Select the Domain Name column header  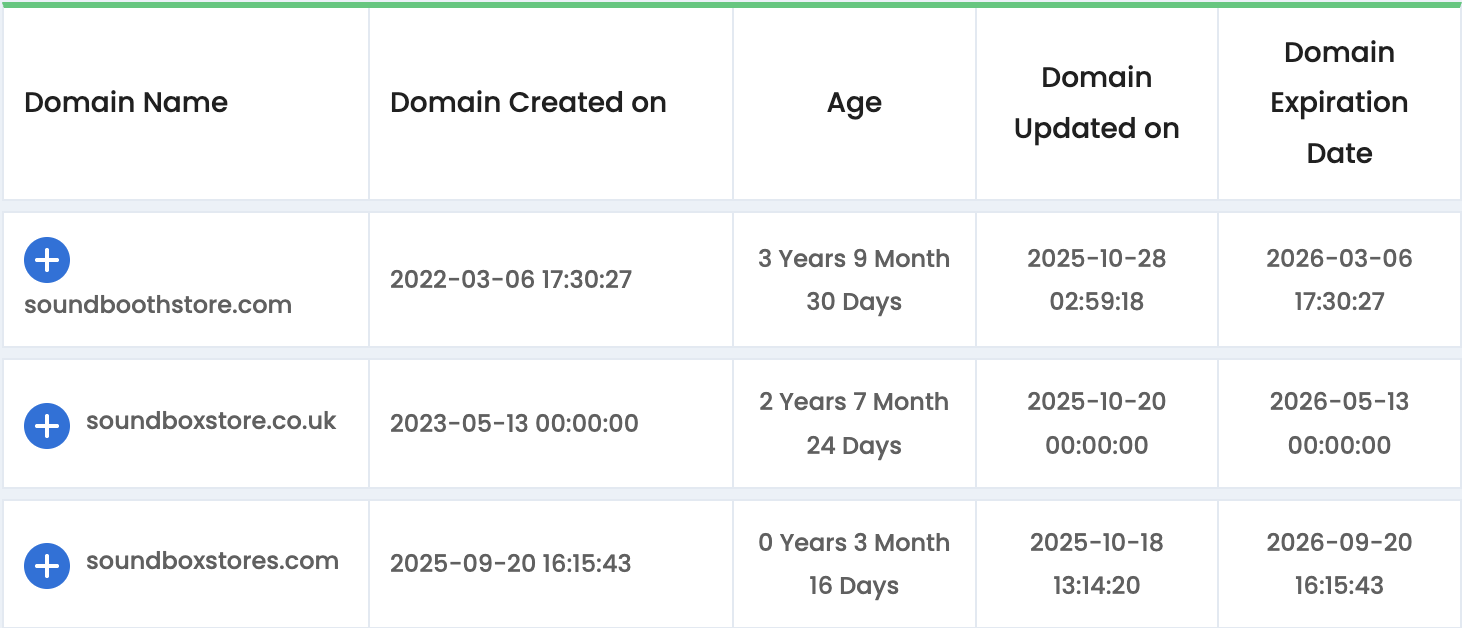126,102
